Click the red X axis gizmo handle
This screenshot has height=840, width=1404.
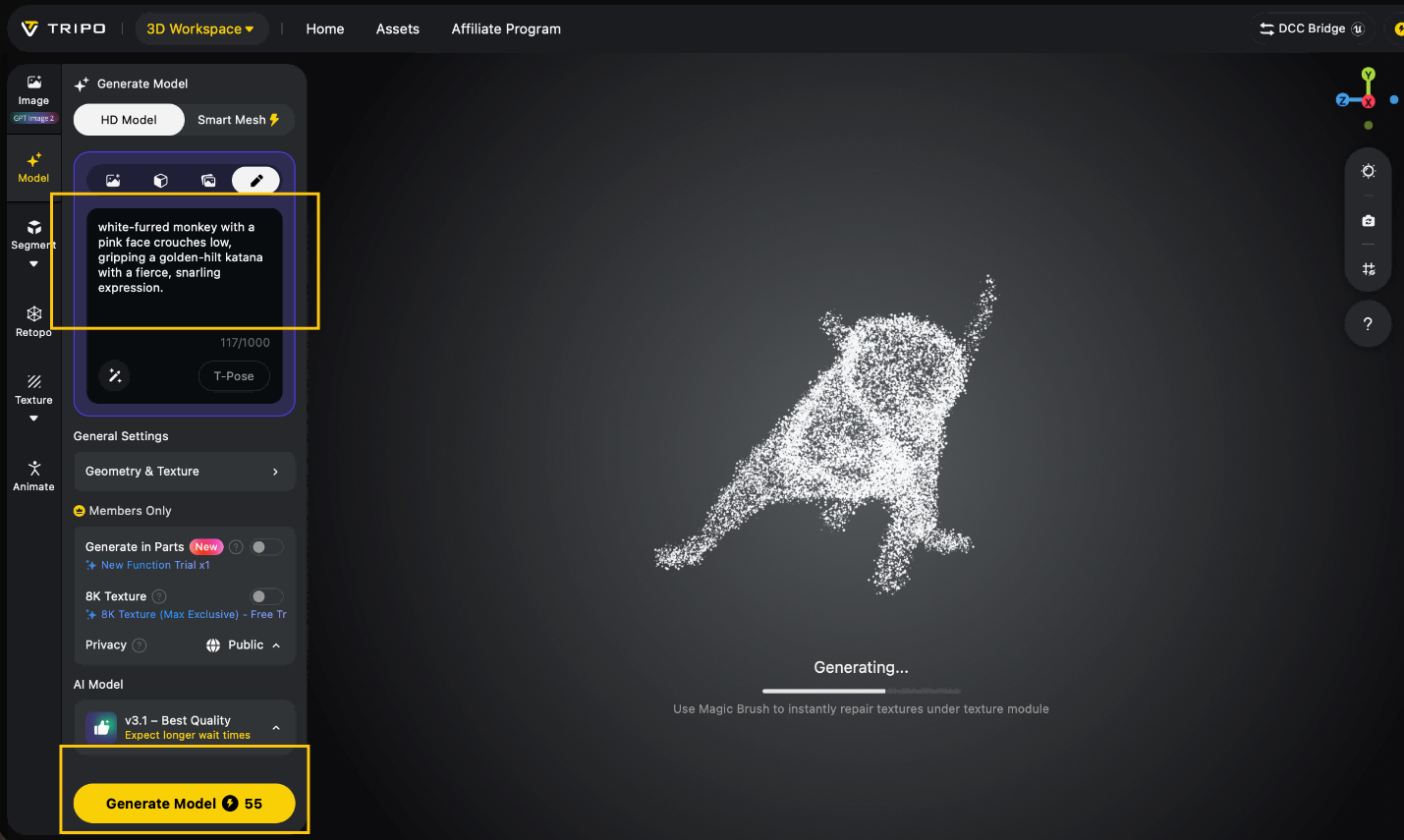[1368, 101]
